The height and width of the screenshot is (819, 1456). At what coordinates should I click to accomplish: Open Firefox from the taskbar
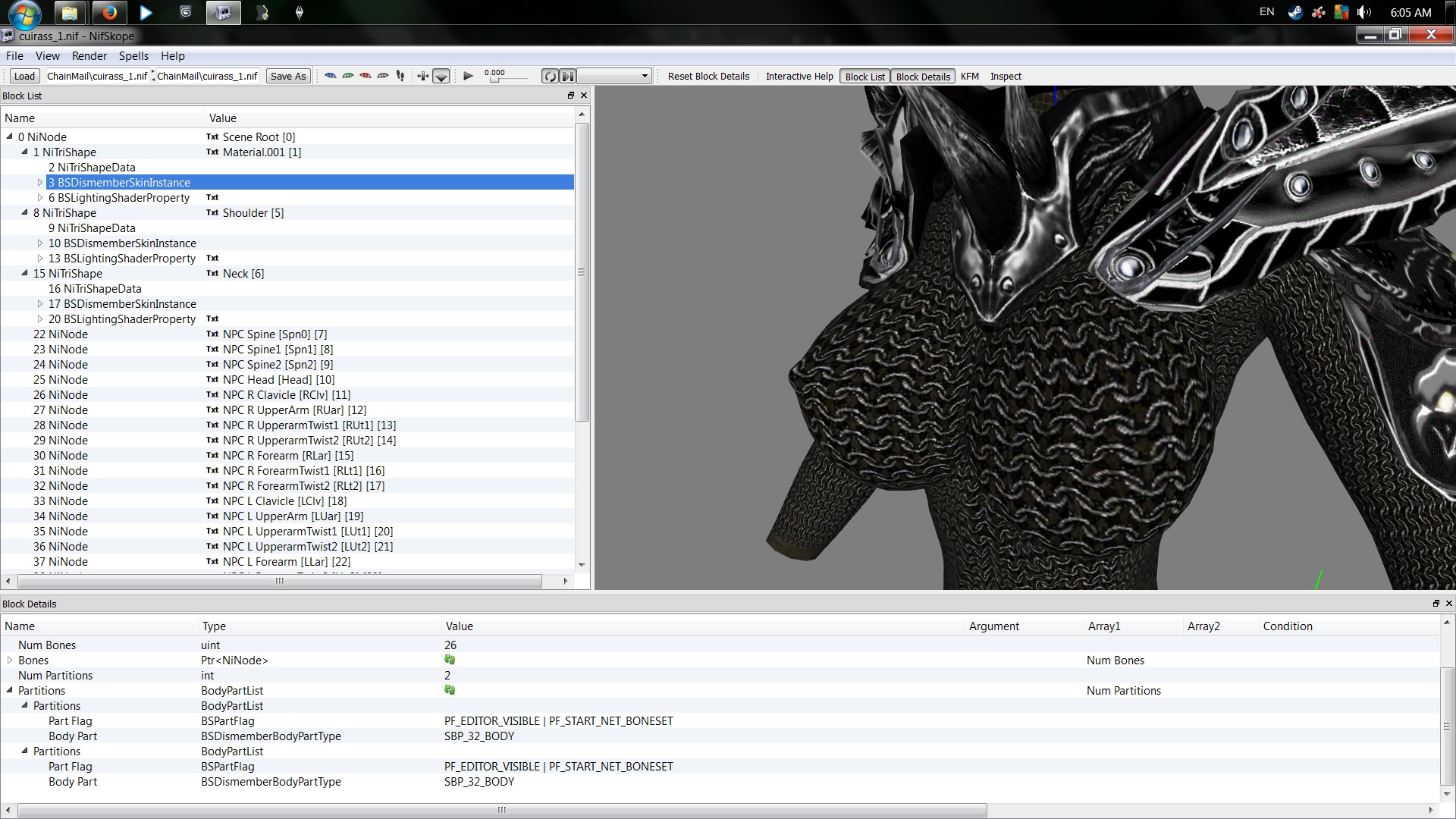(x=109, y=13)
